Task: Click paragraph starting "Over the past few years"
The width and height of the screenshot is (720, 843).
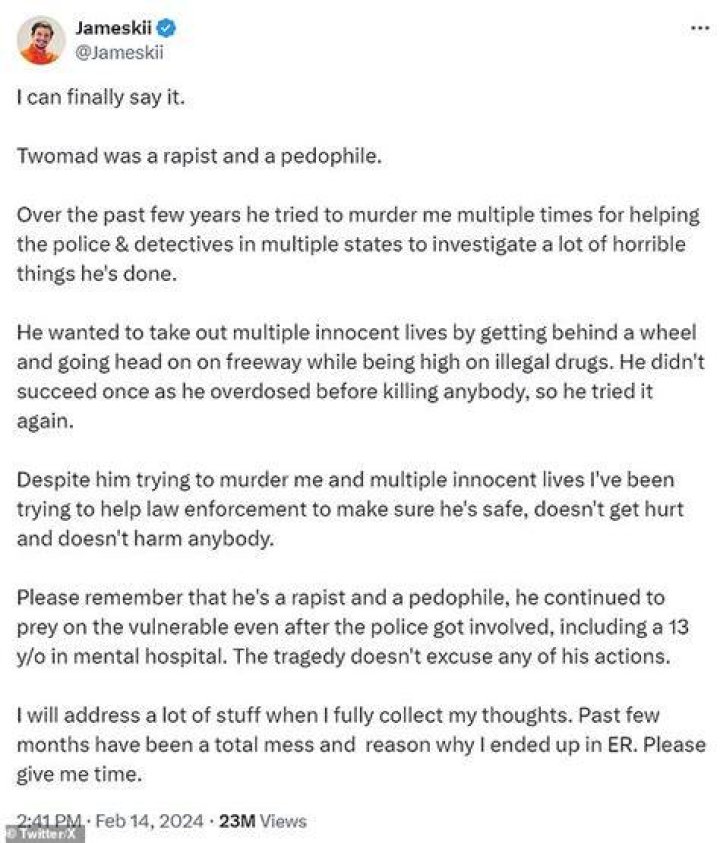Action: pos(359,244)
